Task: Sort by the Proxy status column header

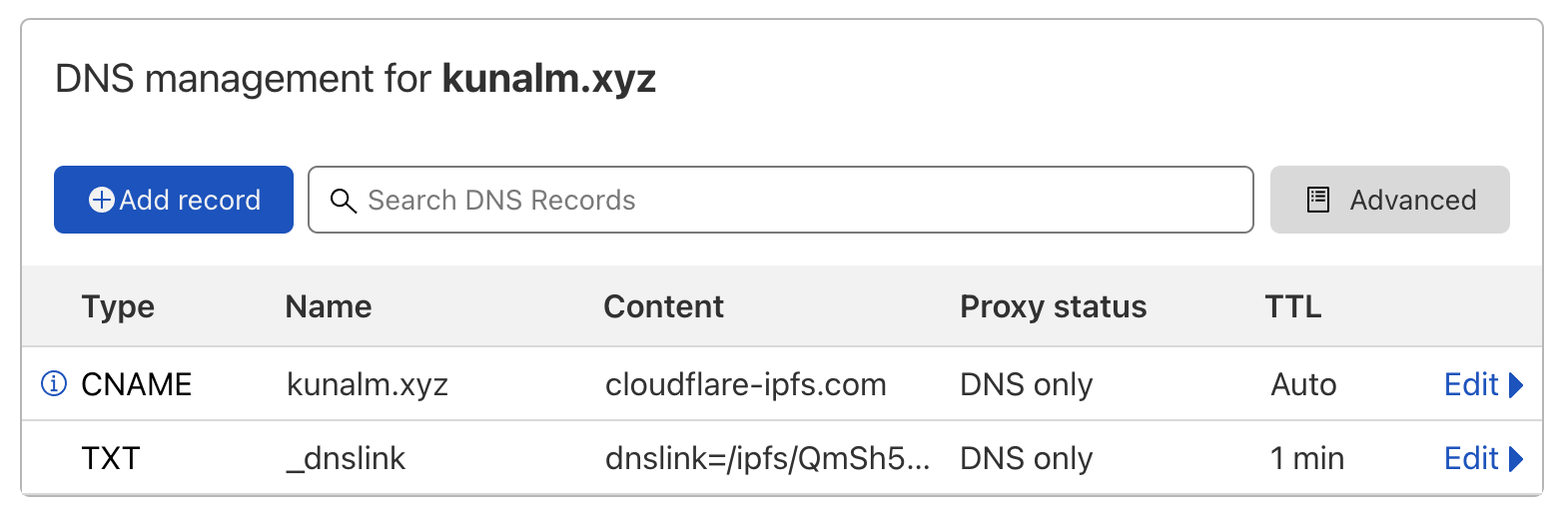Action: 1054,306
